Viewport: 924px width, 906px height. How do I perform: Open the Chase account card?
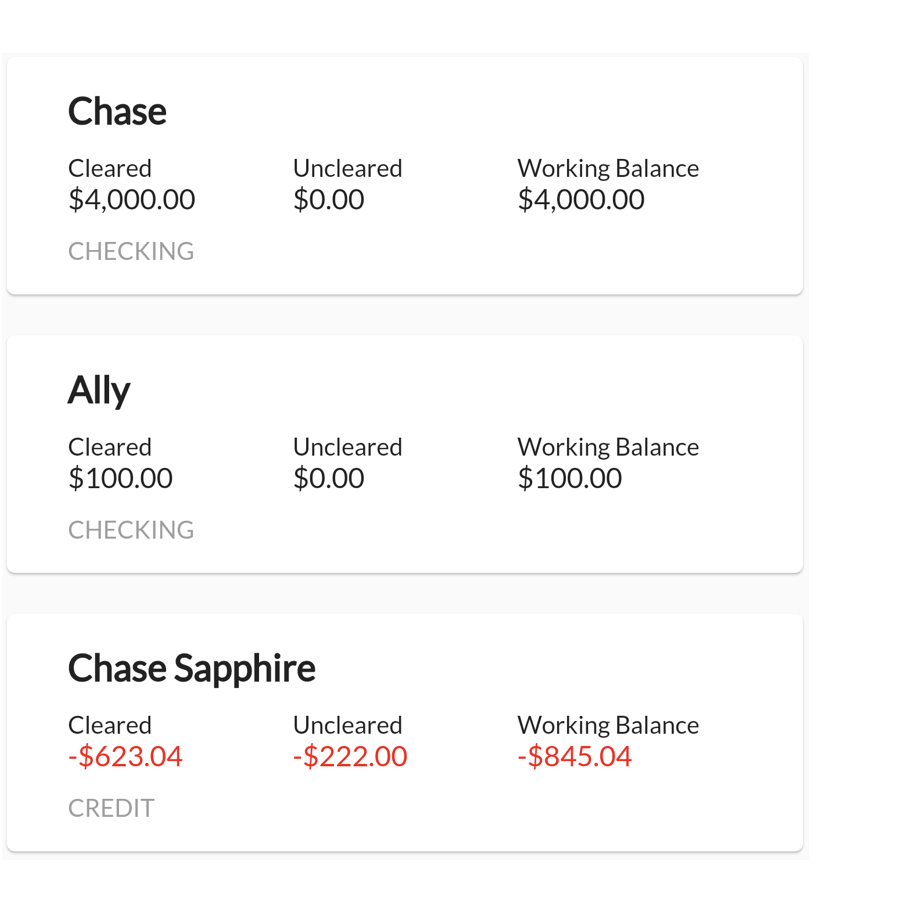point(117,111)
